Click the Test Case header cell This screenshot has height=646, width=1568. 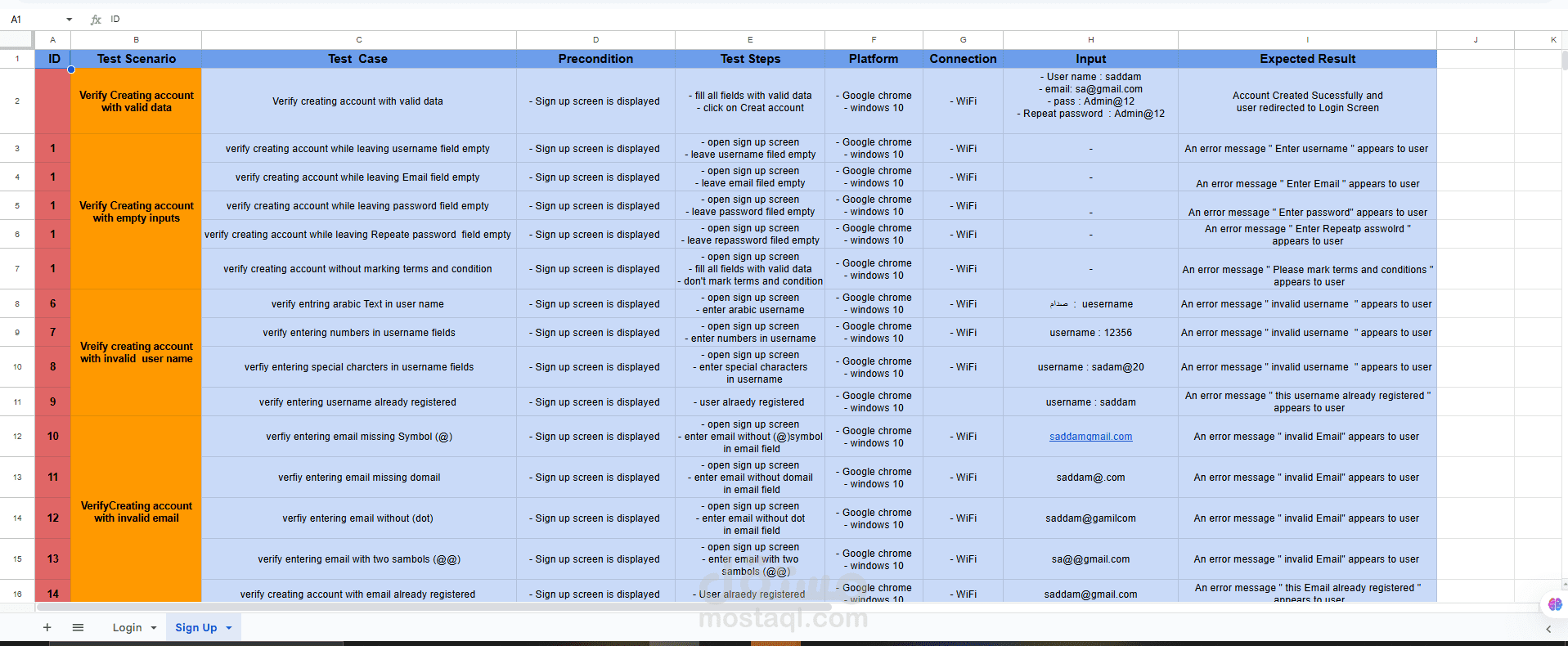point(358,59)
